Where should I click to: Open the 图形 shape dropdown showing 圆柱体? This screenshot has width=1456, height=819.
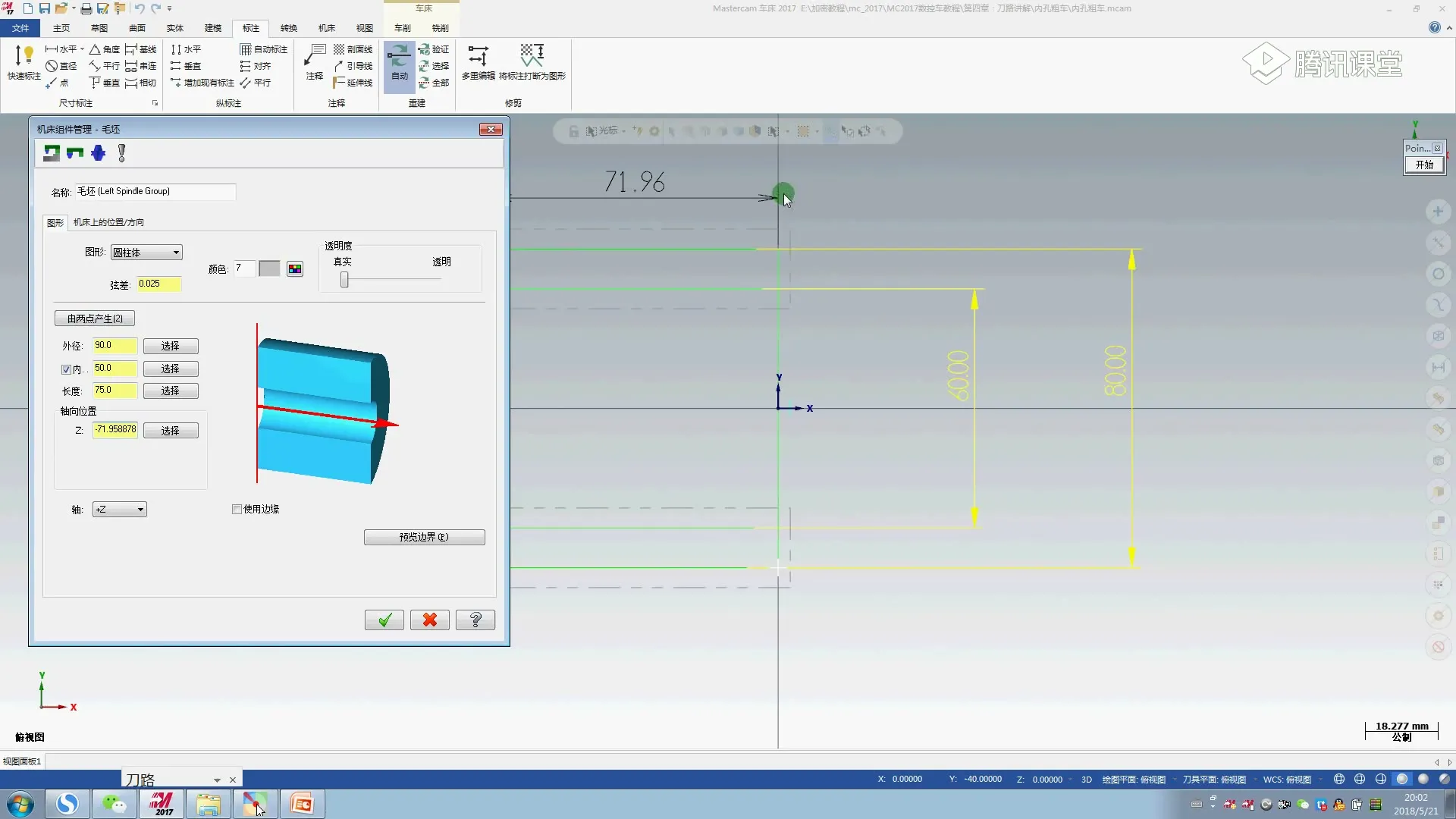coord(146,253)
